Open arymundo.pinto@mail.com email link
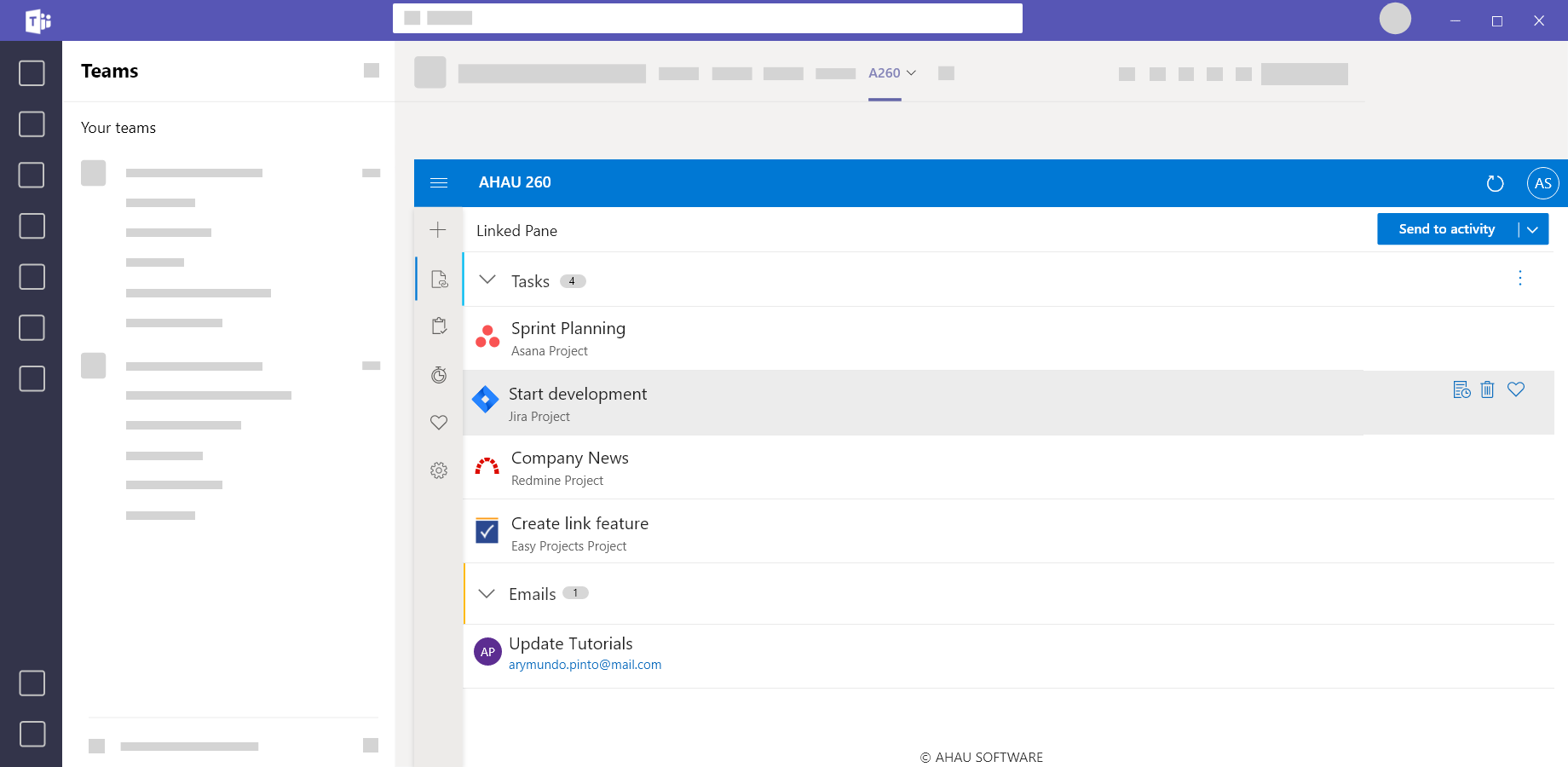Image resolution: width=1568 pixels, height=767 pixels. tap(585, 665)
